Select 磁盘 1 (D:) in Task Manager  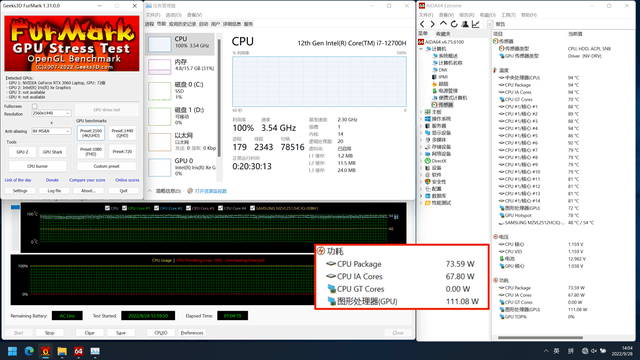(x=180, y=116)
